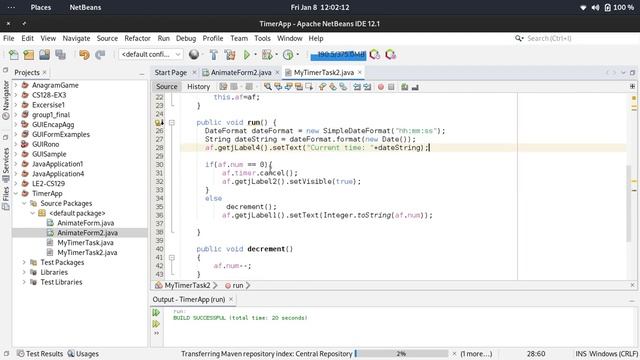The image size is (640, 360).
Task: Click the Debug Project toolbar icon
Action: click(x=267, y=55)
